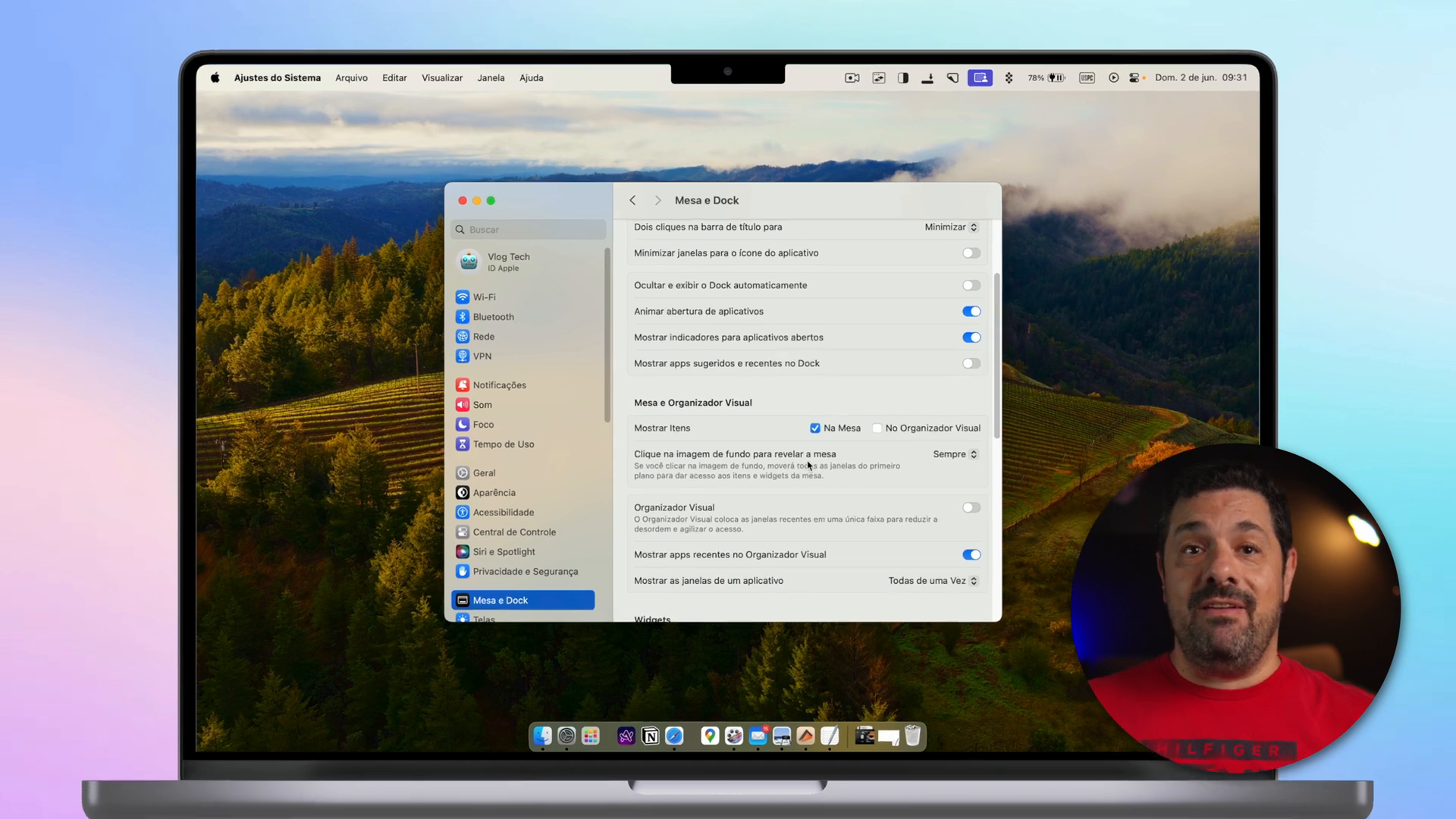This screenshot has height=819, width=1456.
Task: Click the Notion icon in Dock
Action: [x=650, y=737]
